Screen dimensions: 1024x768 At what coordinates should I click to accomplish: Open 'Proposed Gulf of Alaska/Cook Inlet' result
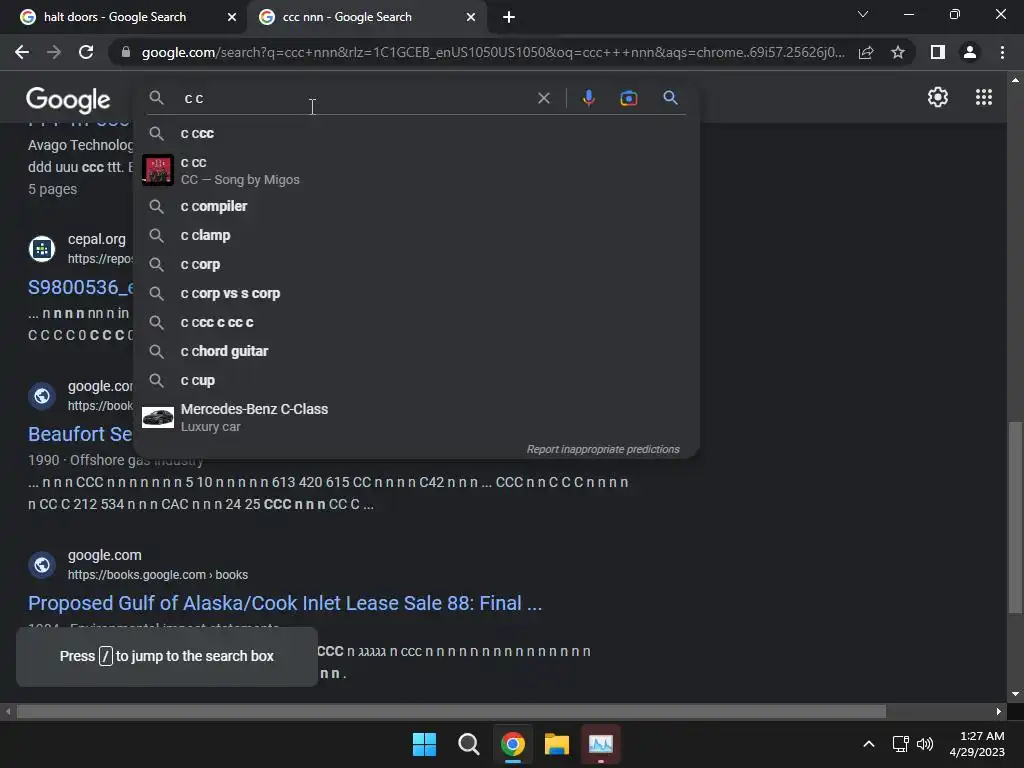pos(285,603)
